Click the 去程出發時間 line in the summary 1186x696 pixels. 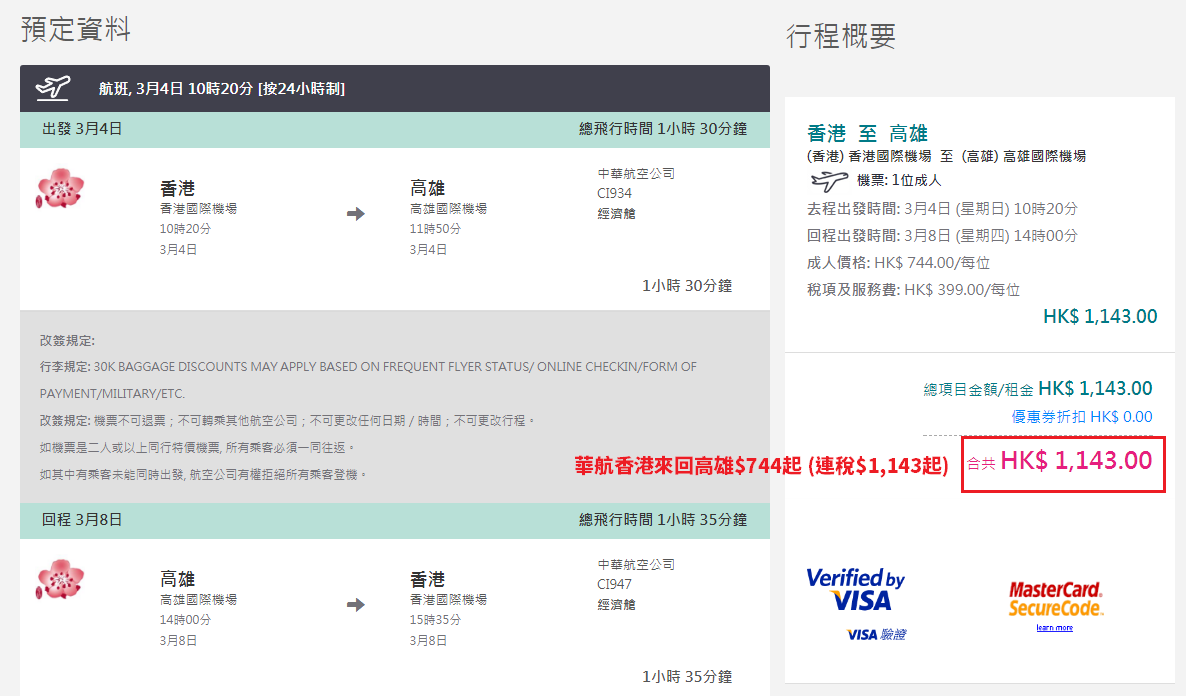pyautogui.click(x=942, y=209)
